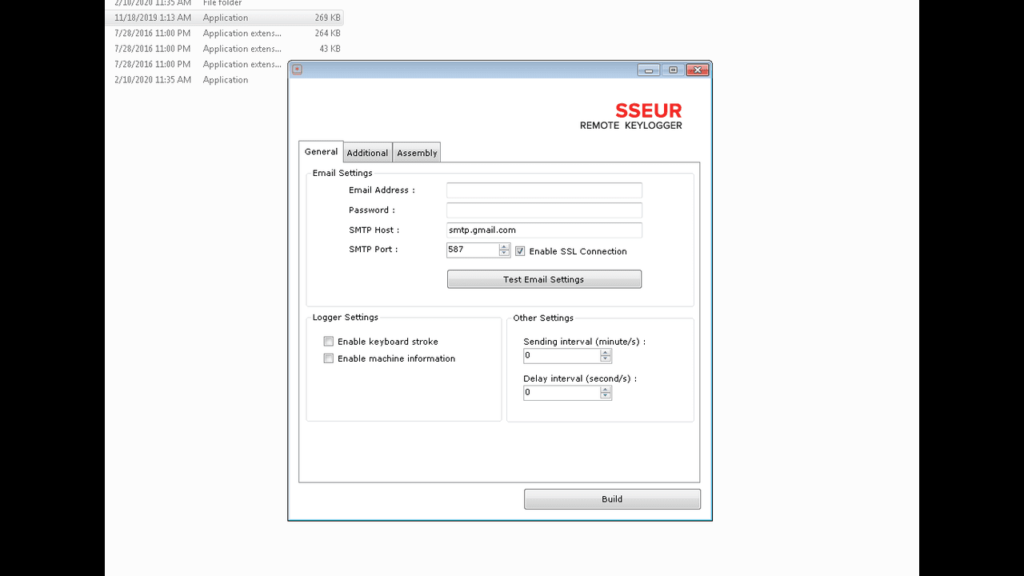Viewport: 1024px width, 576px height.
Task: Click the Sending interval value box
Action: point(562,355)
